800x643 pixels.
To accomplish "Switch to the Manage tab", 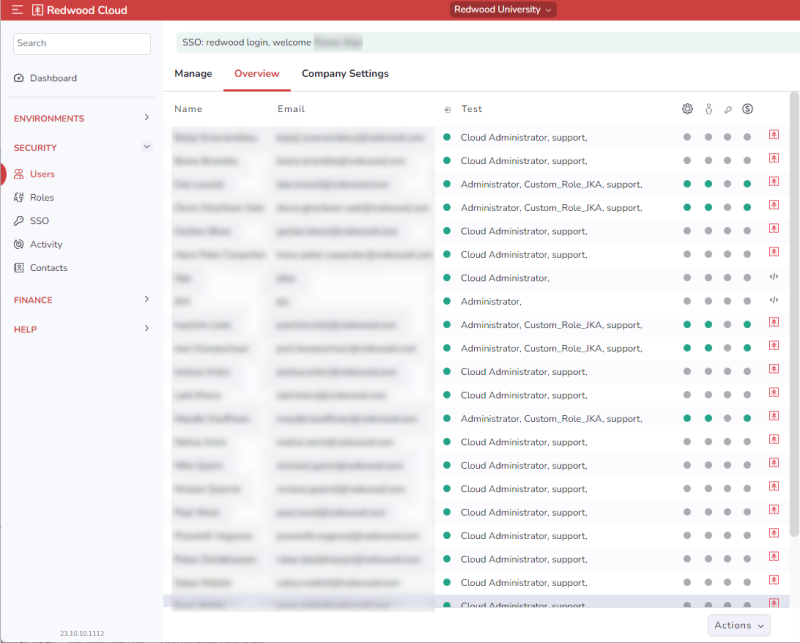I will (193, 74).
